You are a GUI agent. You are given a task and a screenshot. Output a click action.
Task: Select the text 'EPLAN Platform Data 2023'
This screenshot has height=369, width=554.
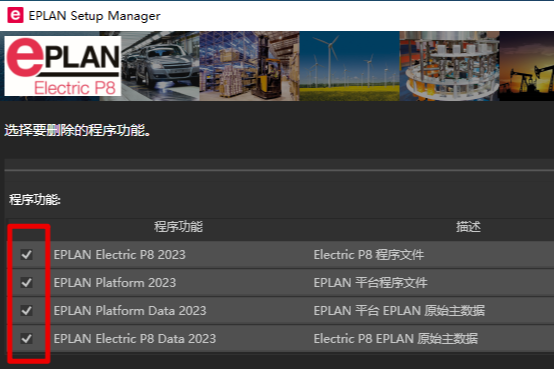point(130,310)
